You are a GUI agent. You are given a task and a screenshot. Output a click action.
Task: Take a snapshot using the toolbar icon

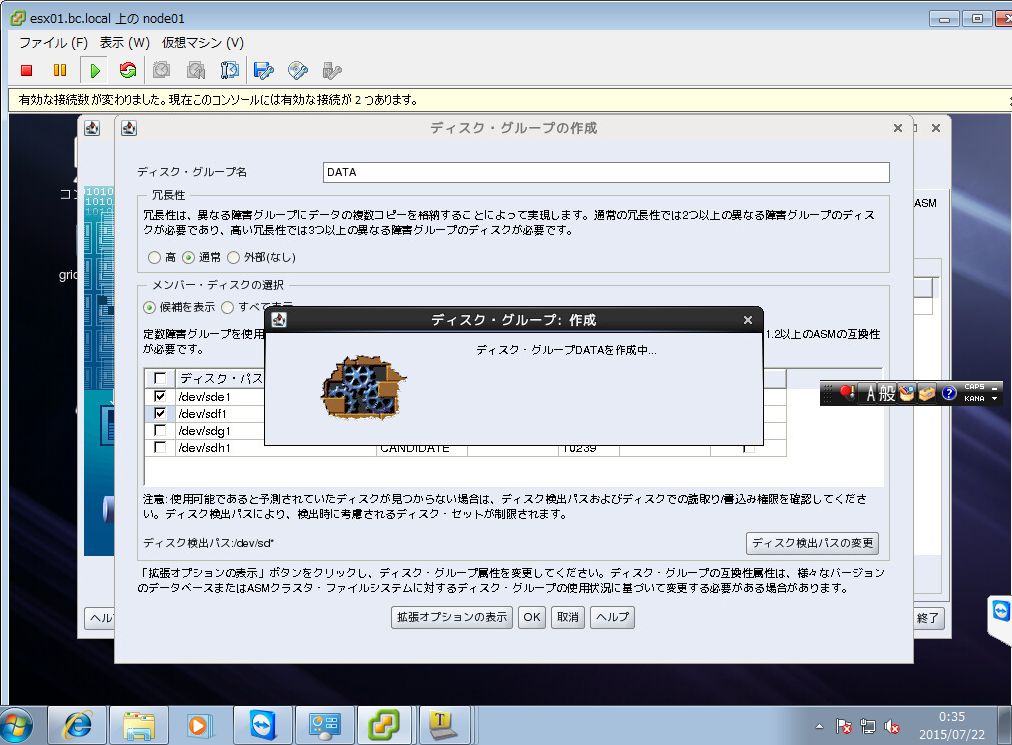162,70
